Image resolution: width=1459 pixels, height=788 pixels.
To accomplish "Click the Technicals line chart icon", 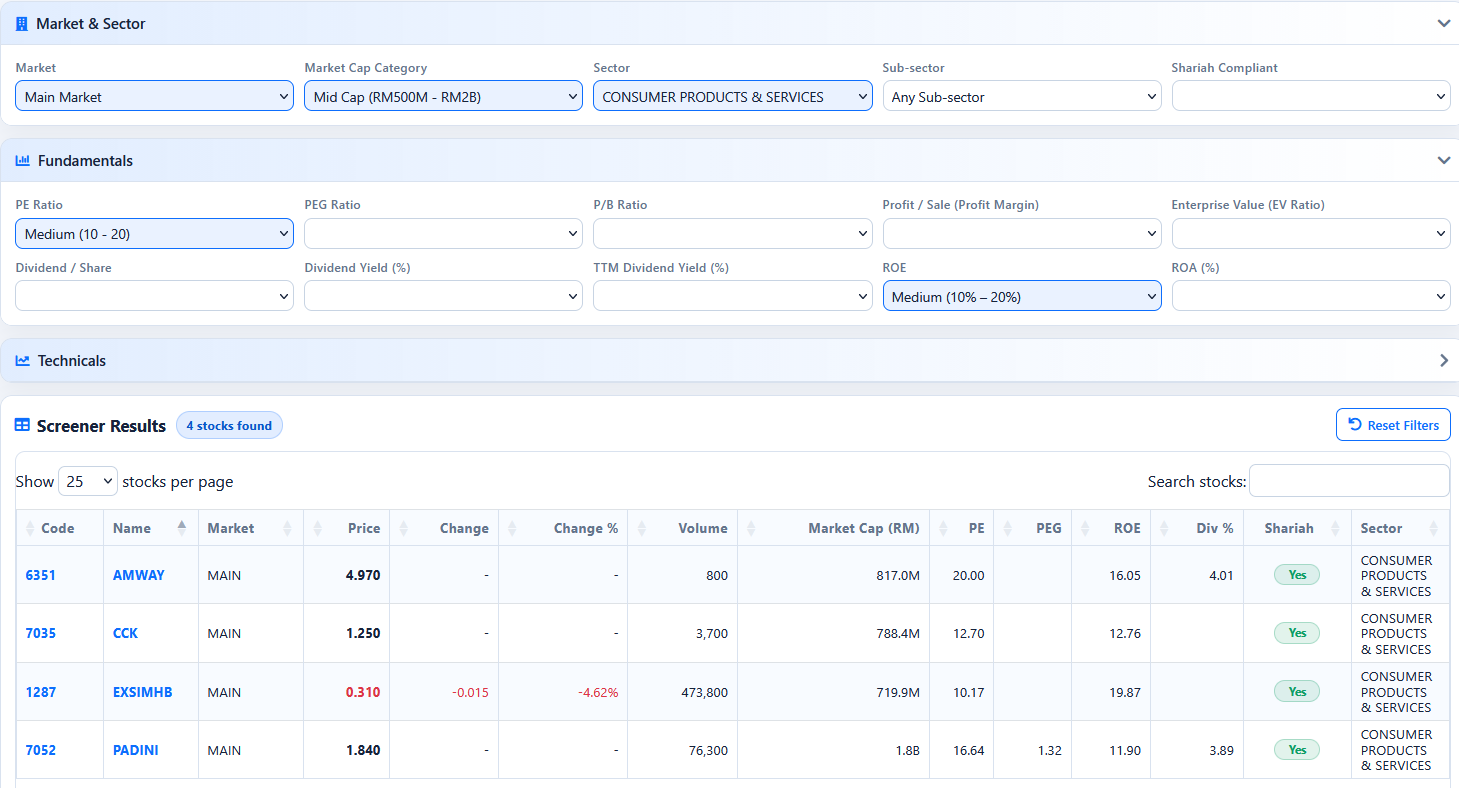I will (x=21, y=360).
